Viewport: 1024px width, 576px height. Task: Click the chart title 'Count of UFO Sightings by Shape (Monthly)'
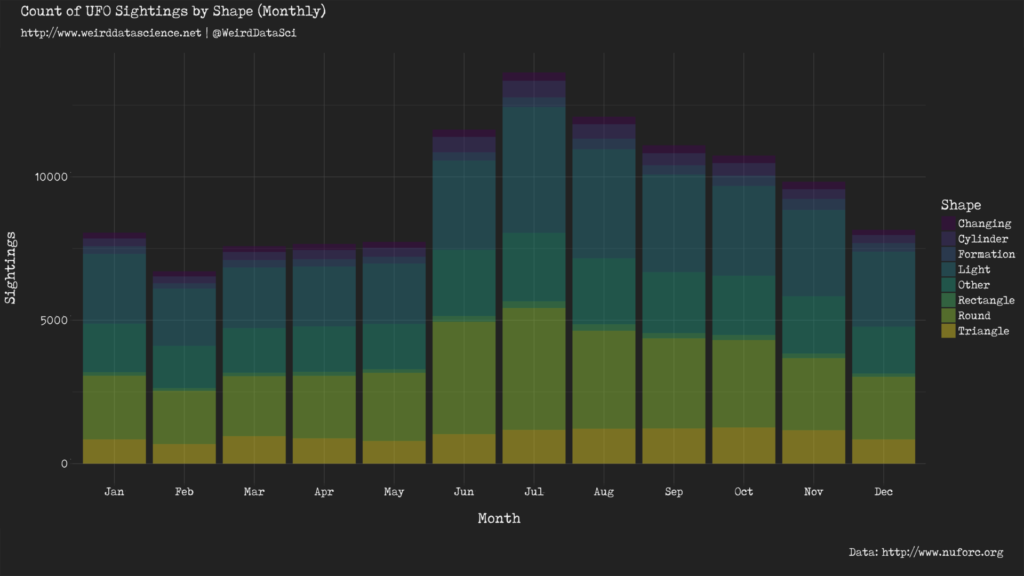point(173,11)
